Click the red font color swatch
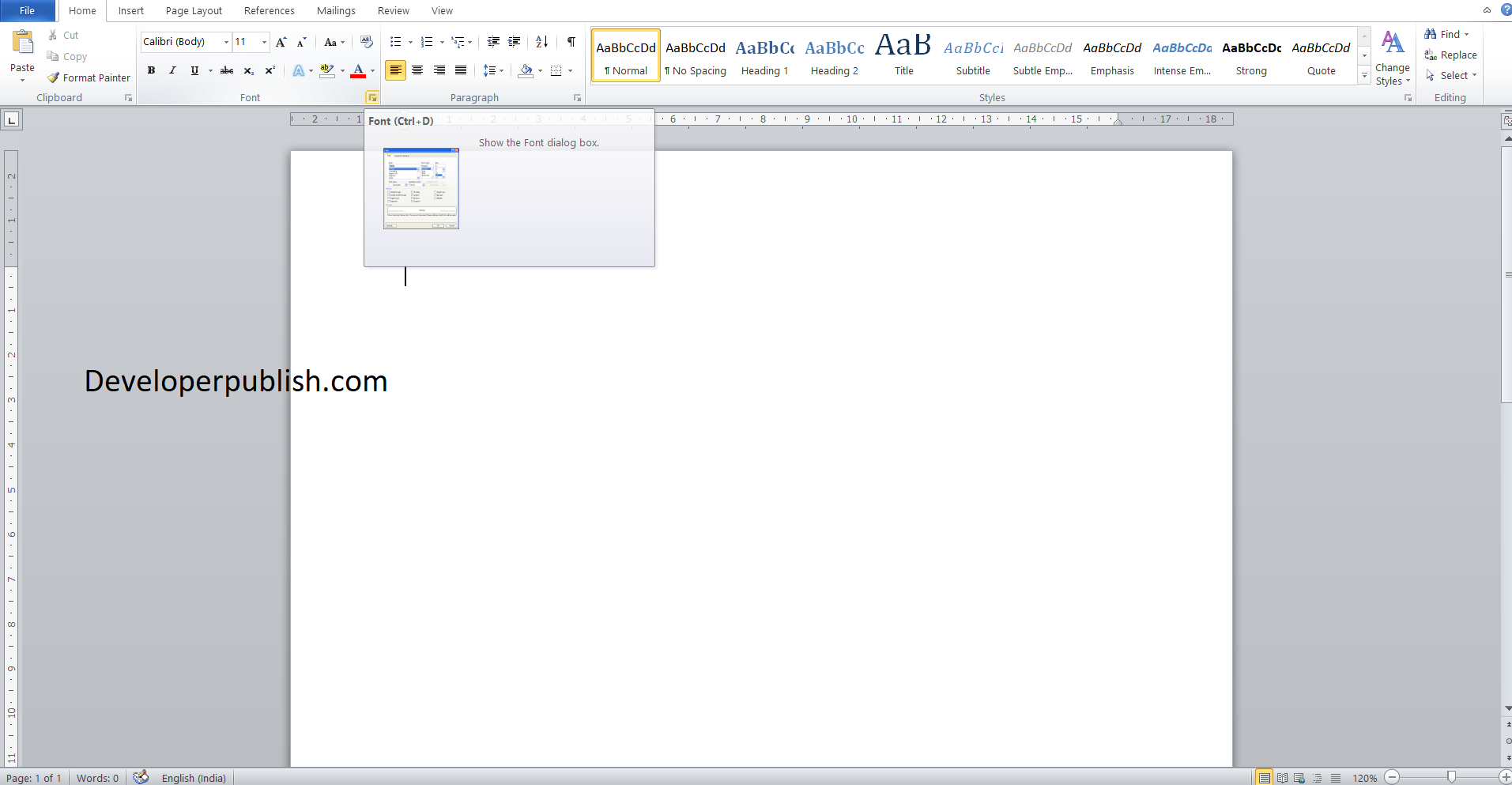Image resolution: width=1512 pixels, height=785 pixels. pyautogui.click(x=358, y=70)
